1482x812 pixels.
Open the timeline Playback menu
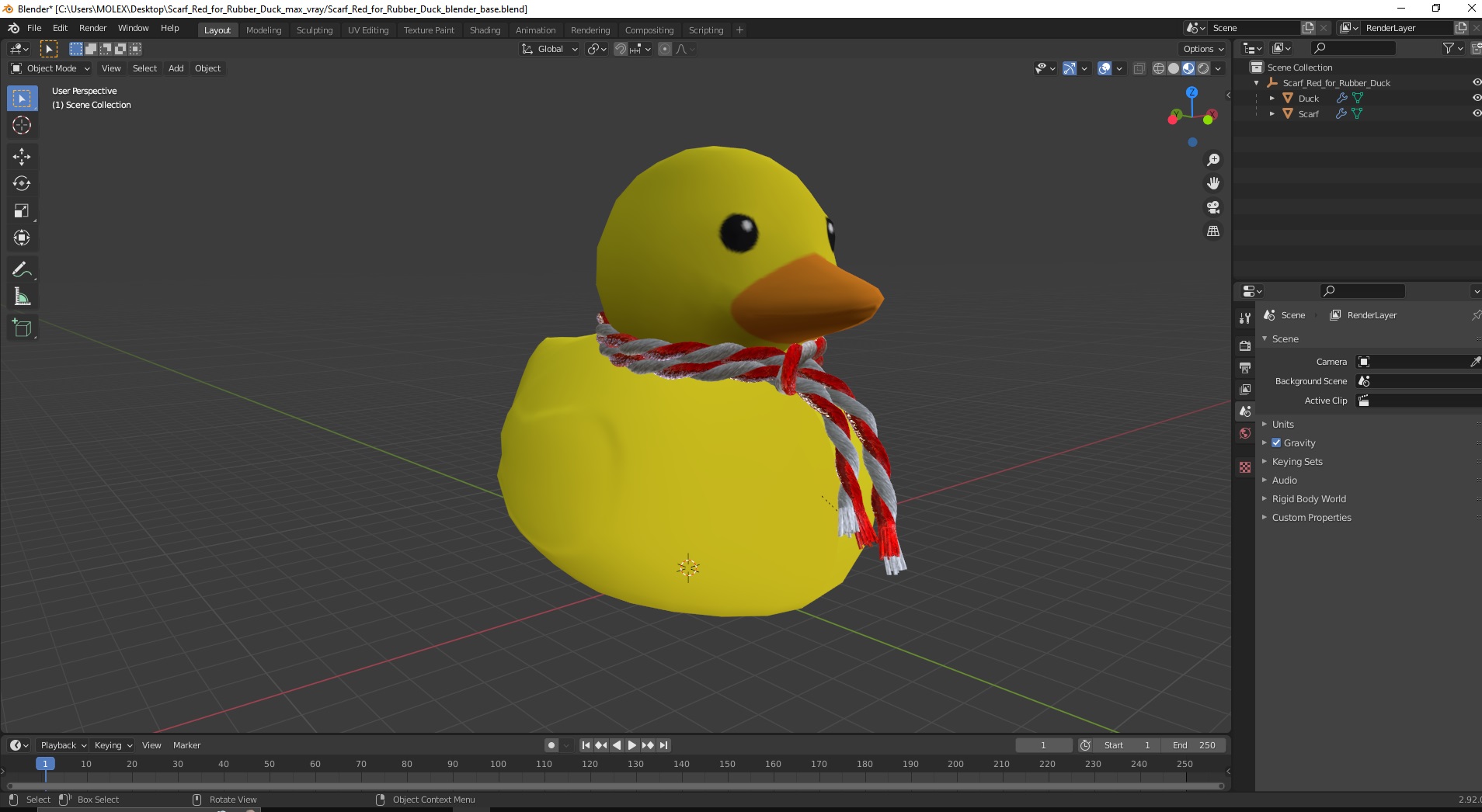[64, 745]
